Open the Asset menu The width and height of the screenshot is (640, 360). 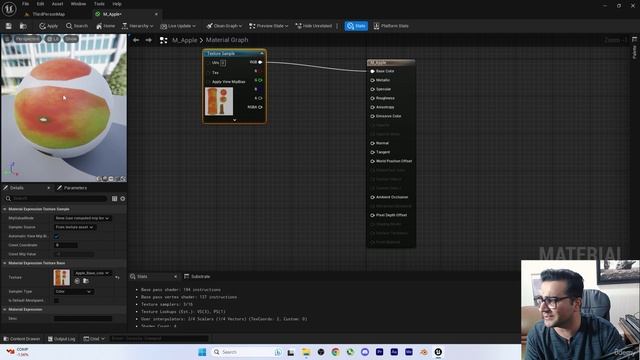[58, 4]
